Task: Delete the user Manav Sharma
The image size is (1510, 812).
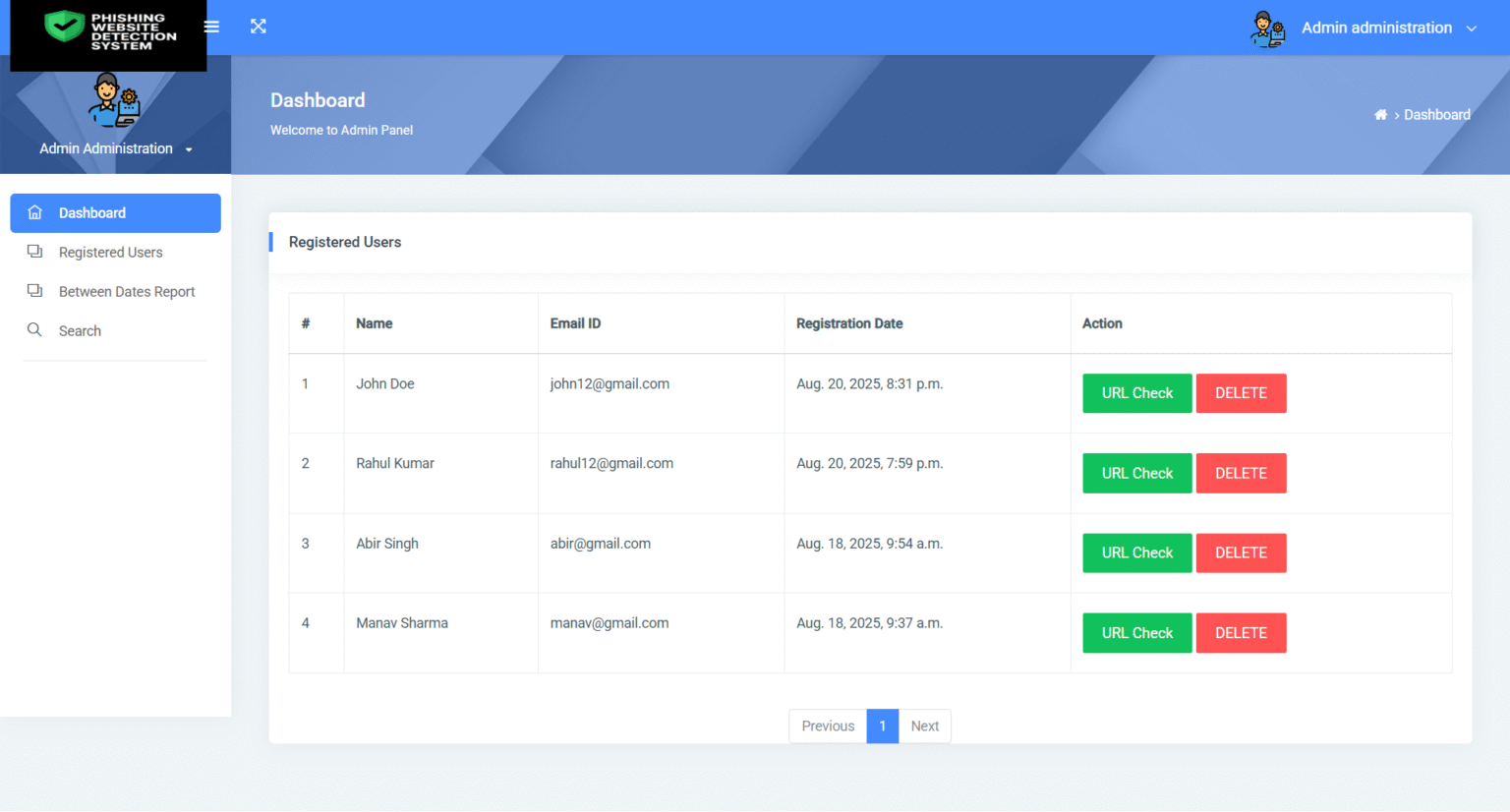Action: [1241, 632]
